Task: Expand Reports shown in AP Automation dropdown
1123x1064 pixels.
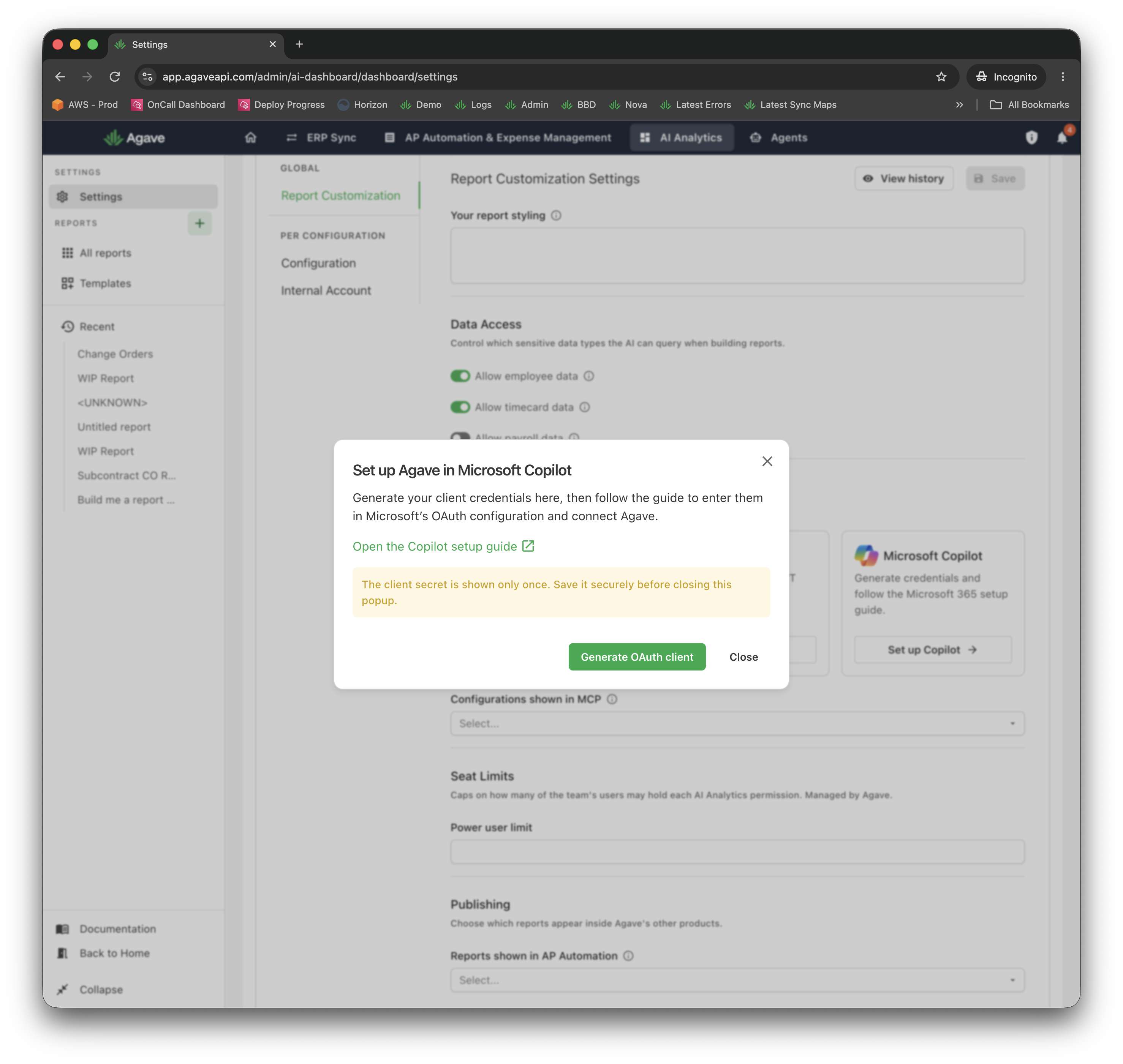Action: tap(737, 979)
